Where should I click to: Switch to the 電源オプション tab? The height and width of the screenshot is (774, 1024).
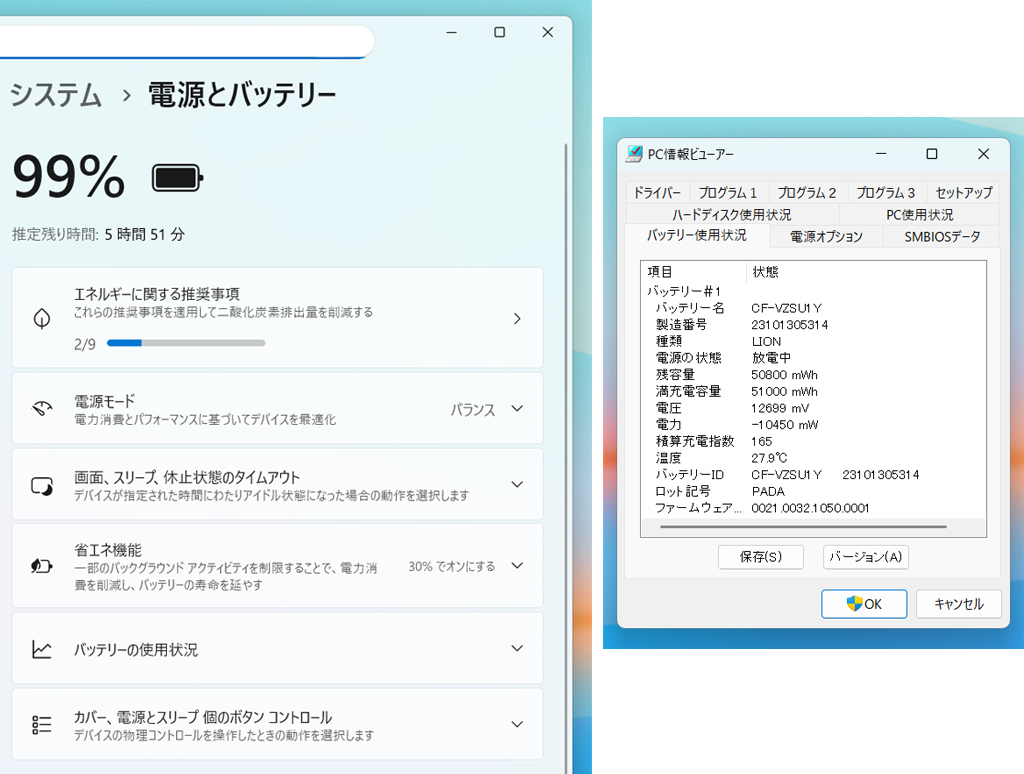coord(826,237)
